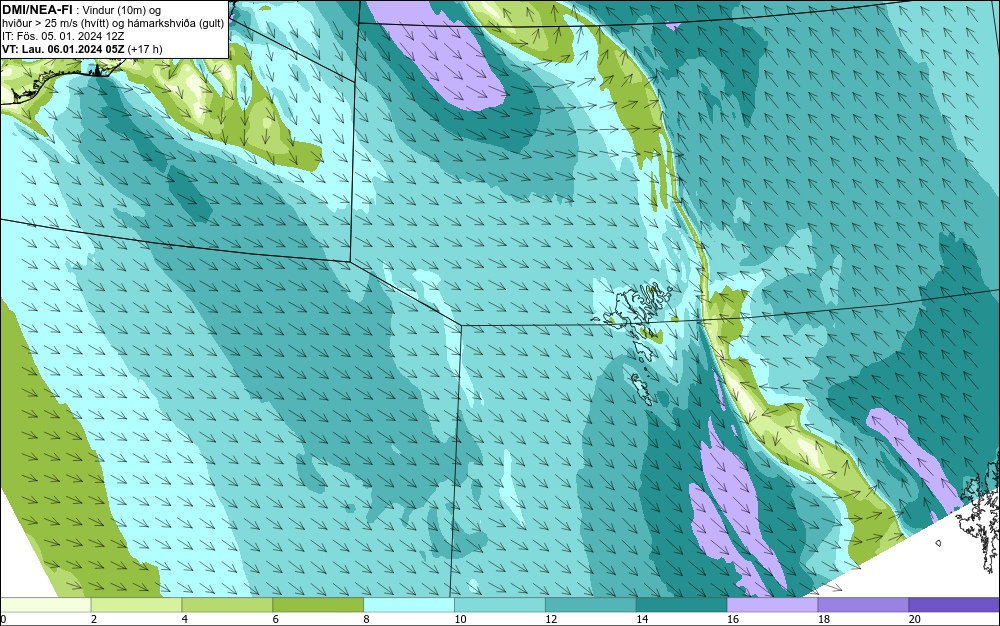This screenshot has width=1000, height=626.
Task: Click the 8–10 m/s pale cyan legend swatch
Action: click(x=409, y=605)
